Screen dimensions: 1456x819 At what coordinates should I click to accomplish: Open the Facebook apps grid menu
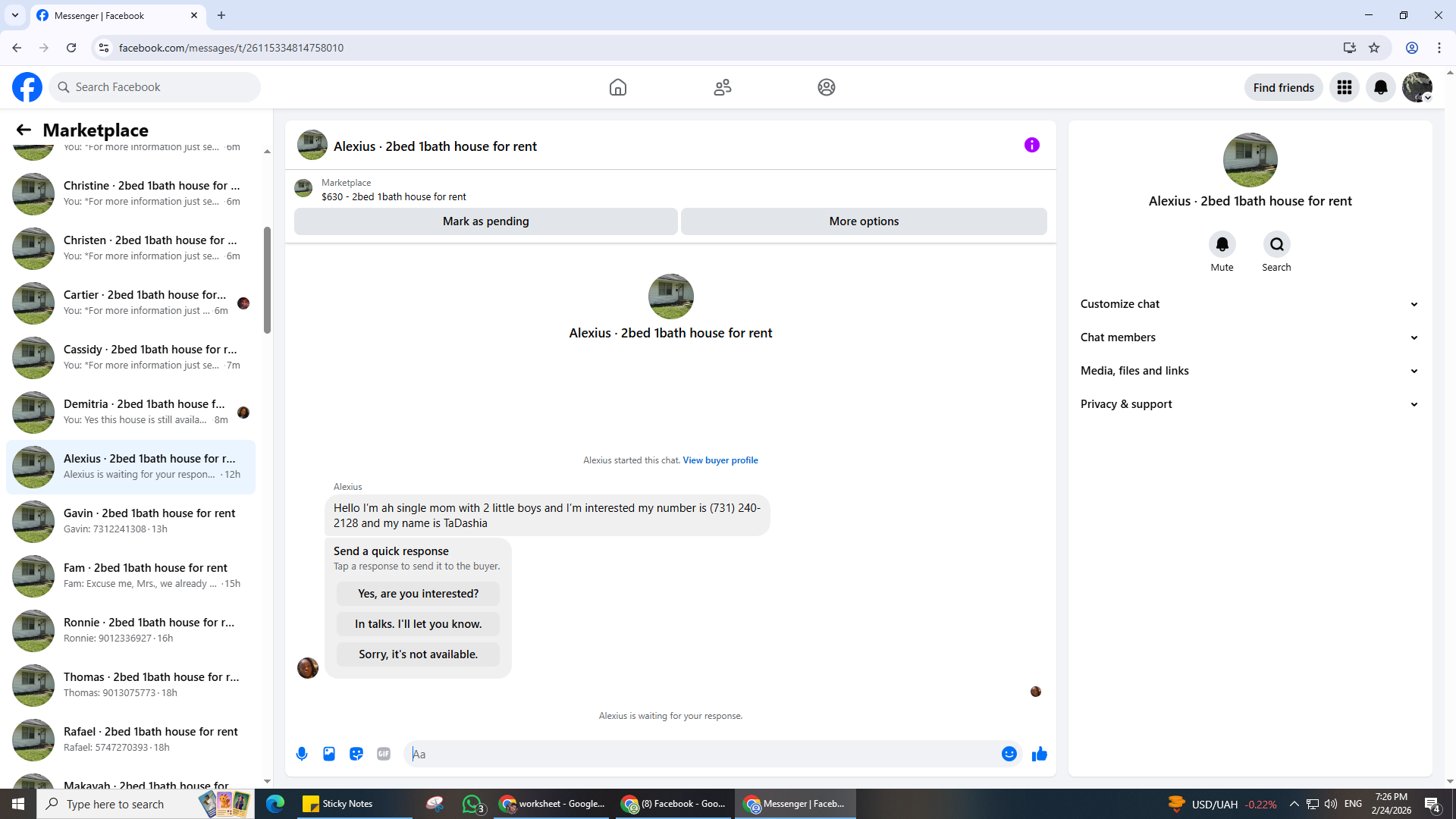tap(1344, 87)
